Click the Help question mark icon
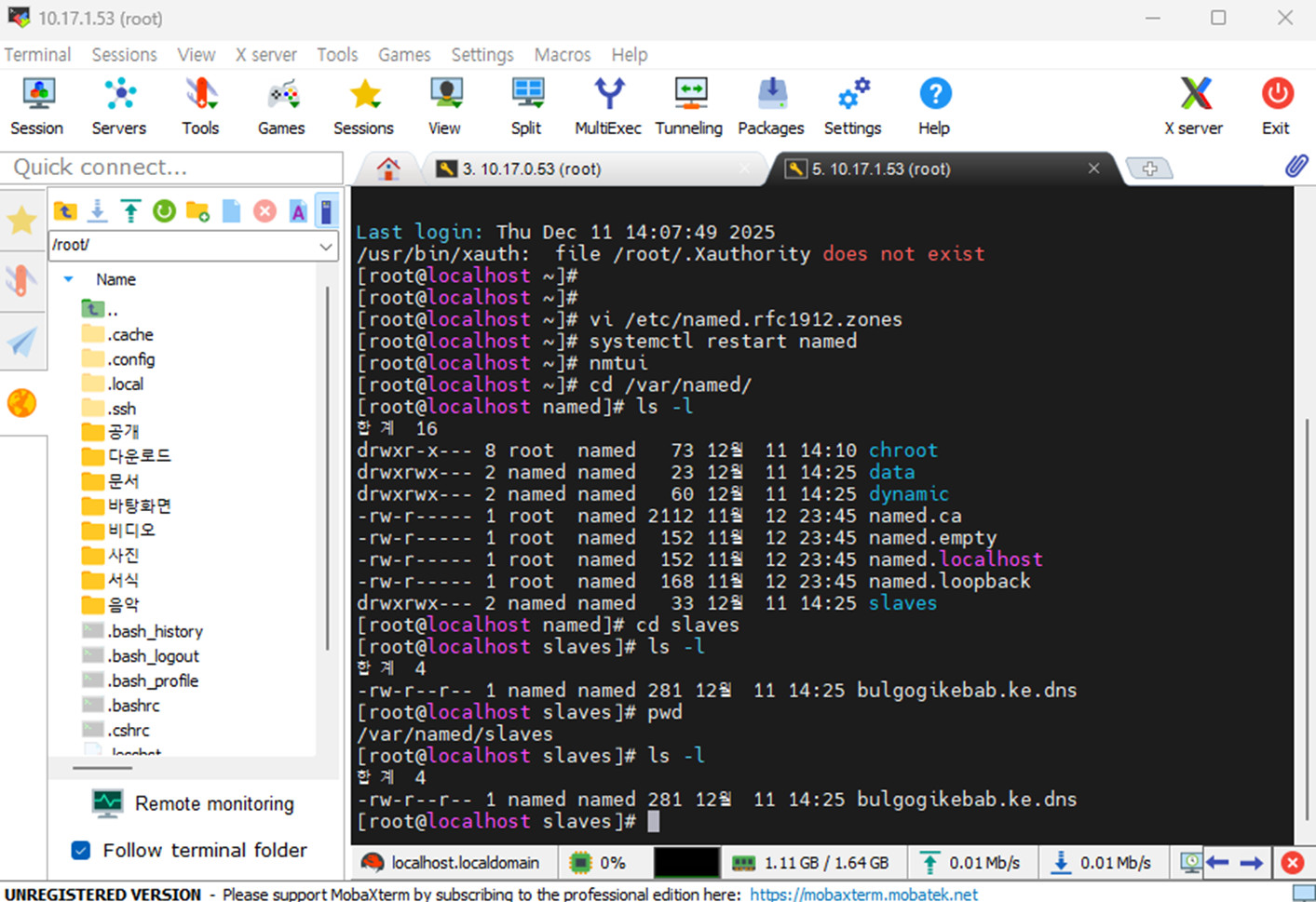The image size is (1316, 902). 935,106
